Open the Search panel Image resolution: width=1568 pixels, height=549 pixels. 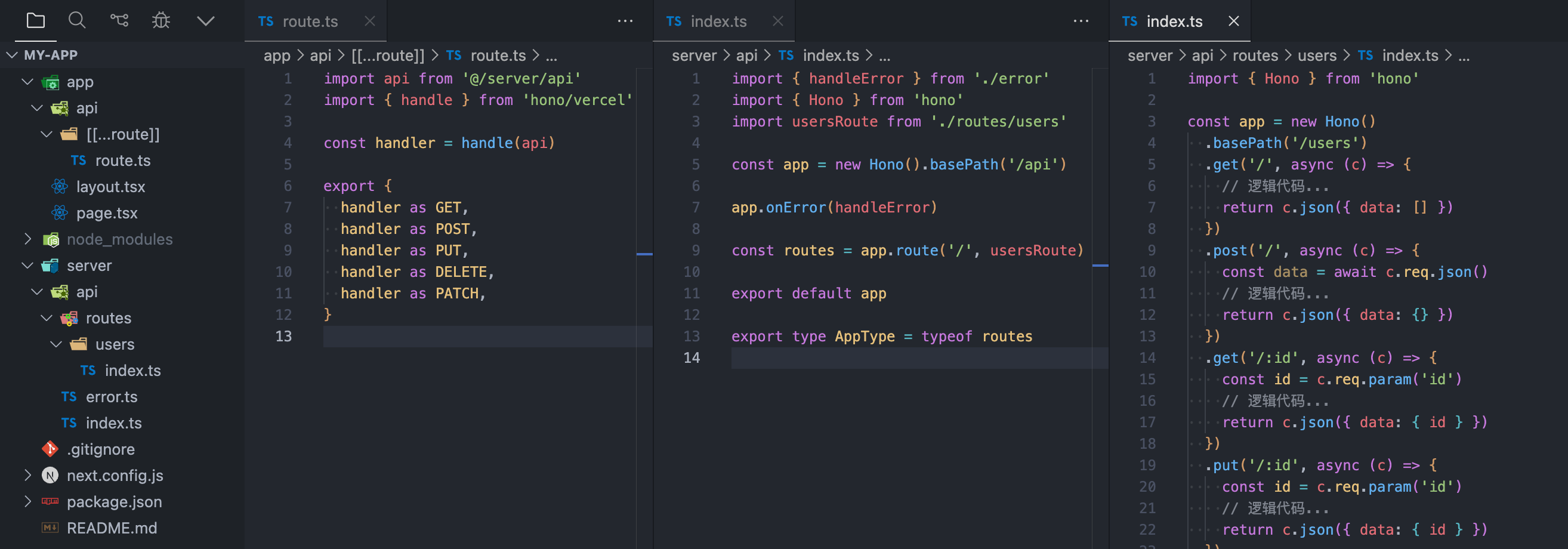point(78,20)
